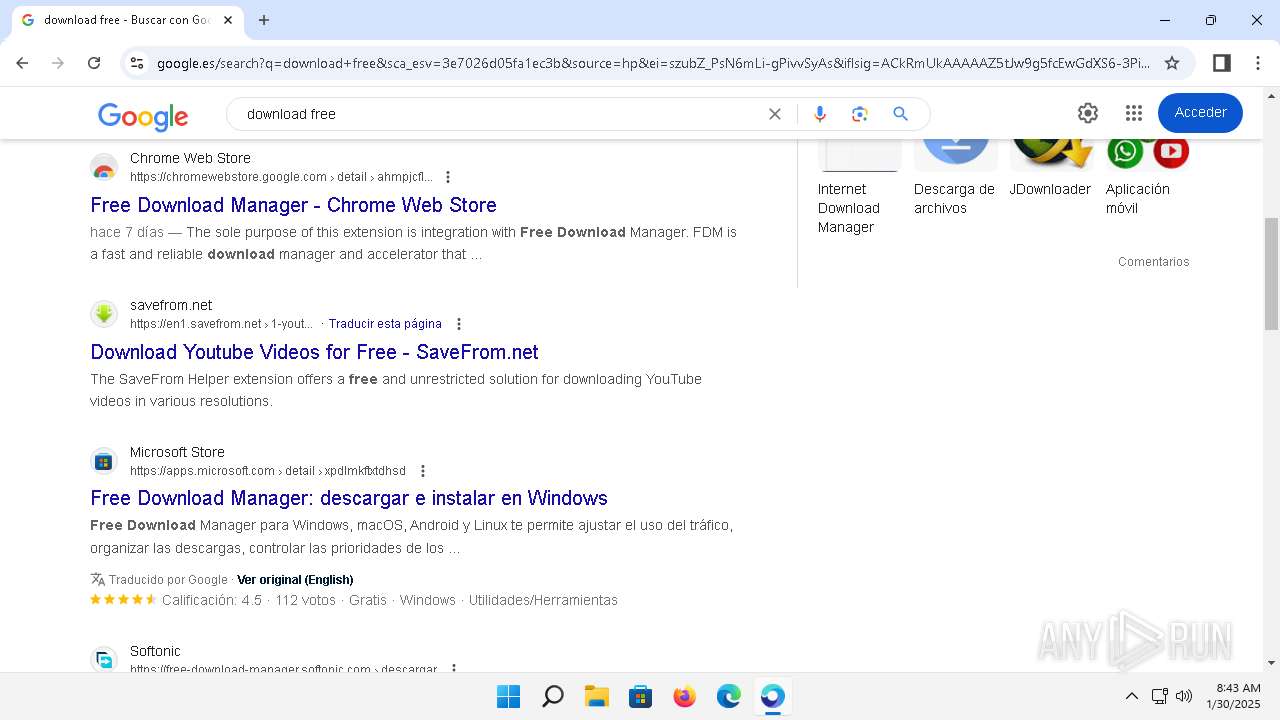Click the Microsoft Store result favicon
The image size is (1280, 720).
tap(104, 462)
